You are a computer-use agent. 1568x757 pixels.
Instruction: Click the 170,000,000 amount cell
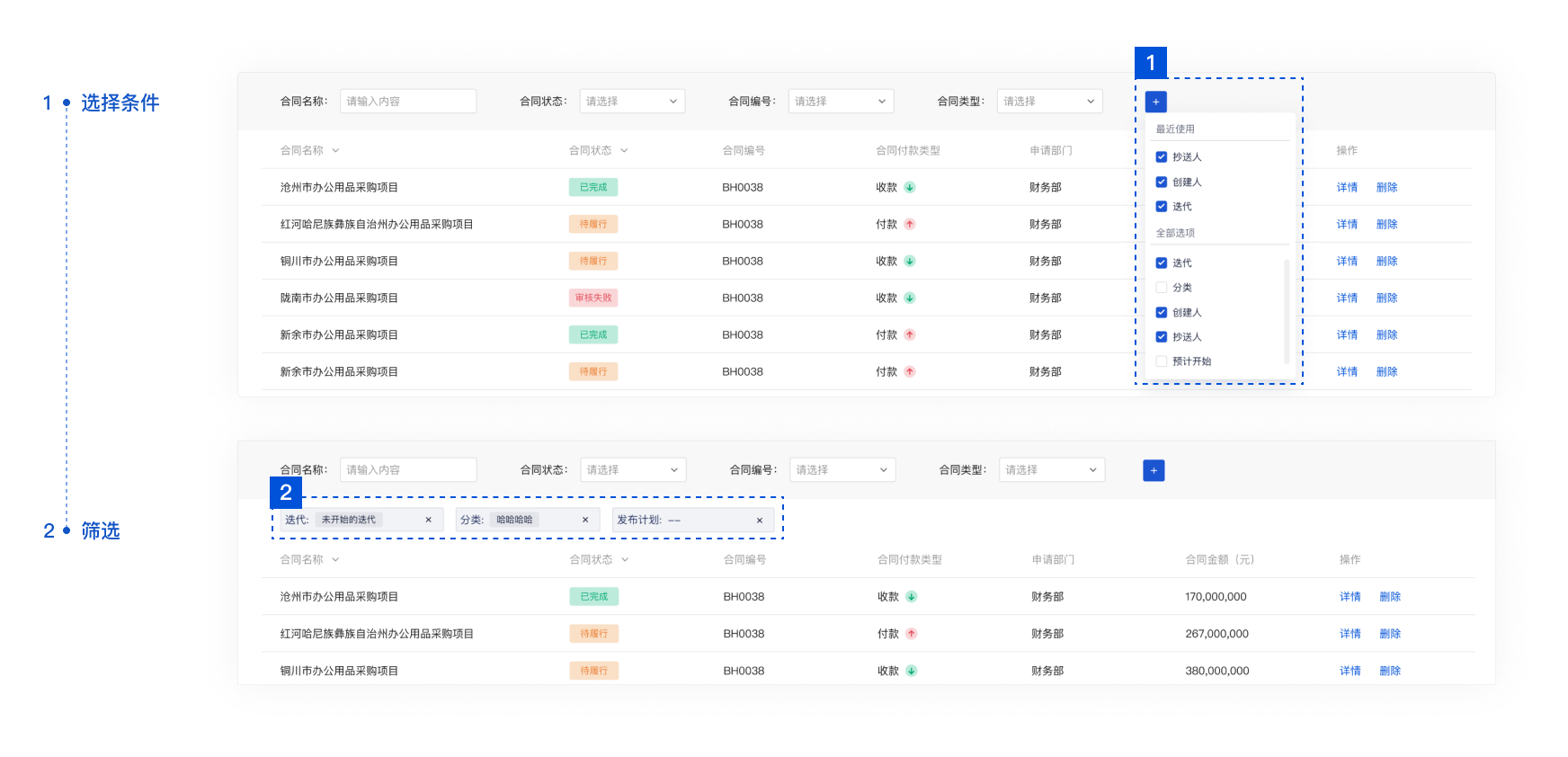point(1216,596)
